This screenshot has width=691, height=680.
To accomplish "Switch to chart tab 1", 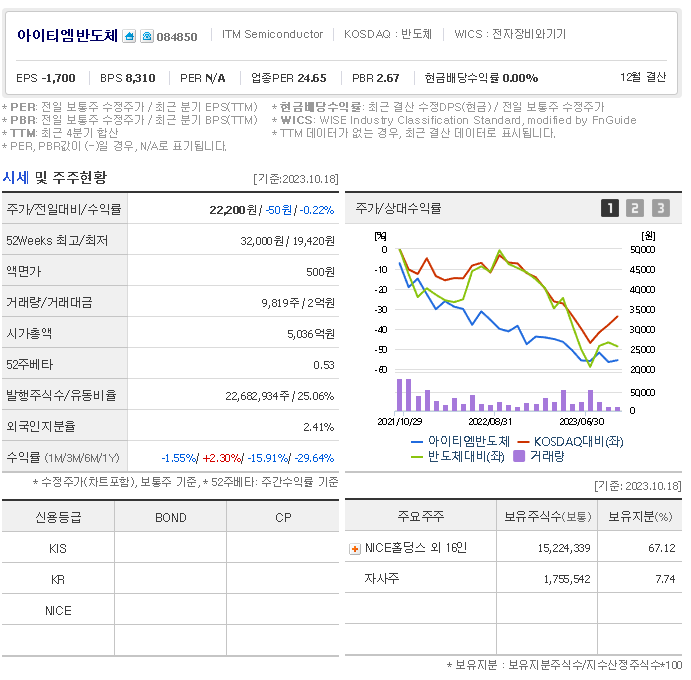I will point(610,208).
